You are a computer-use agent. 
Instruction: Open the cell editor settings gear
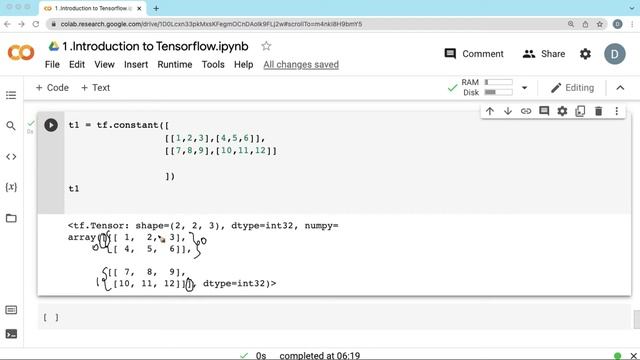562,111
